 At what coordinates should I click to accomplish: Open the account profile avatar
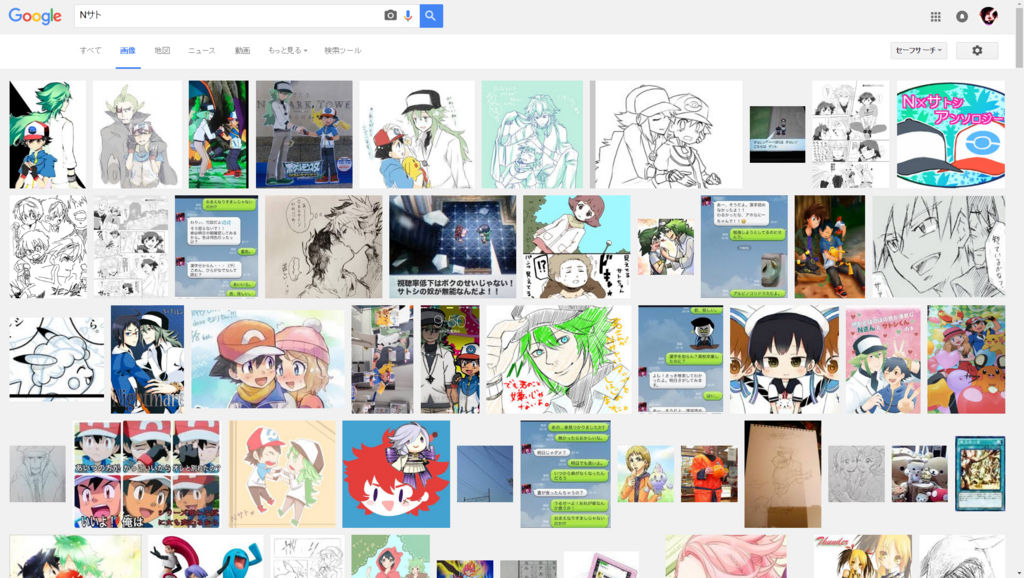coord(989,16)
